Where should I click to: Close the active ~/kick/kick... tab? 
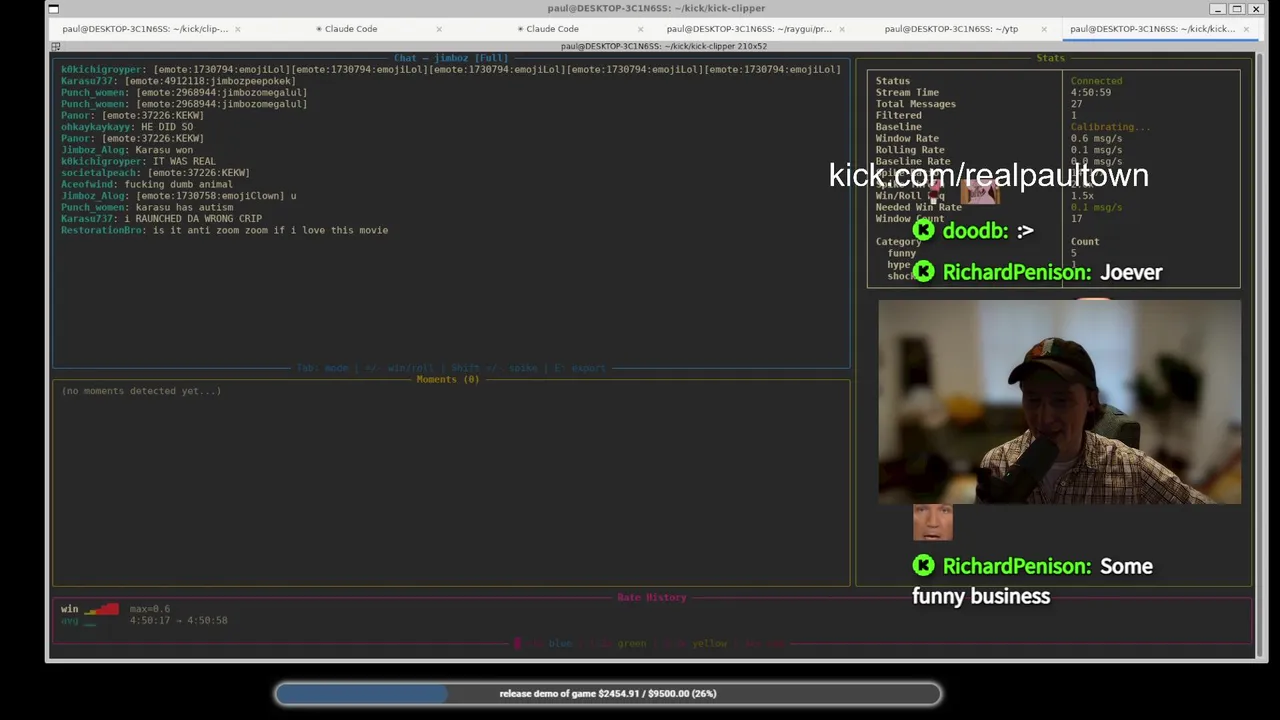pyautogui.click(x=1246, y=29)
